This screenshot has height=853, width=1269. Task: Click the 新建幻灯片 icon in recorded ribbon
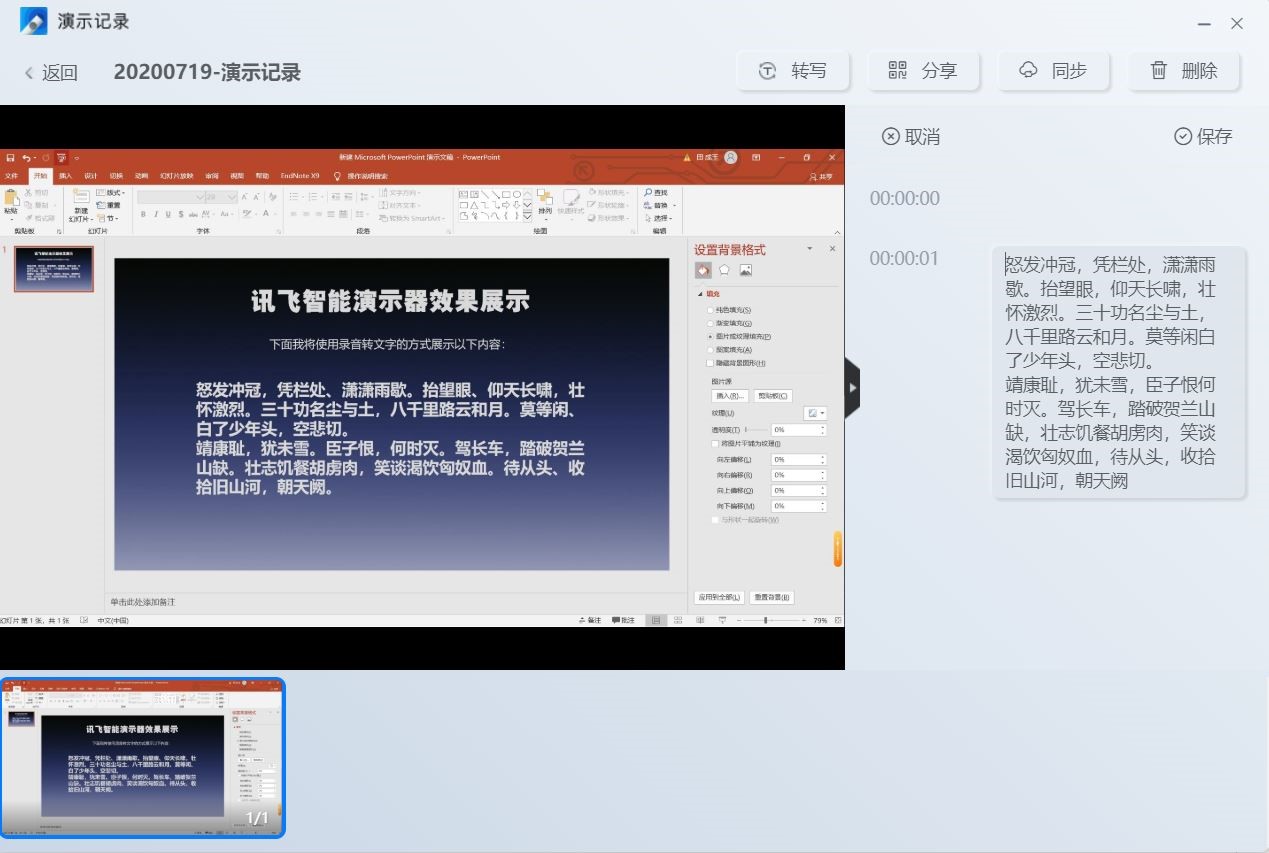(x=80, y=197)
